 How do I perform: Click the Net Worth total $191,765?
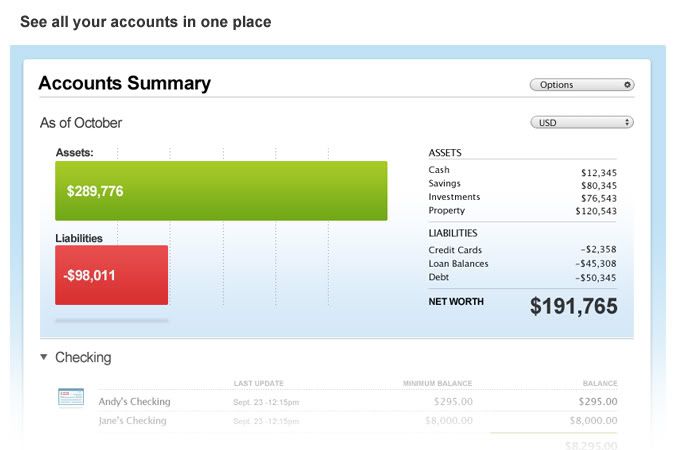click(573, 307)
